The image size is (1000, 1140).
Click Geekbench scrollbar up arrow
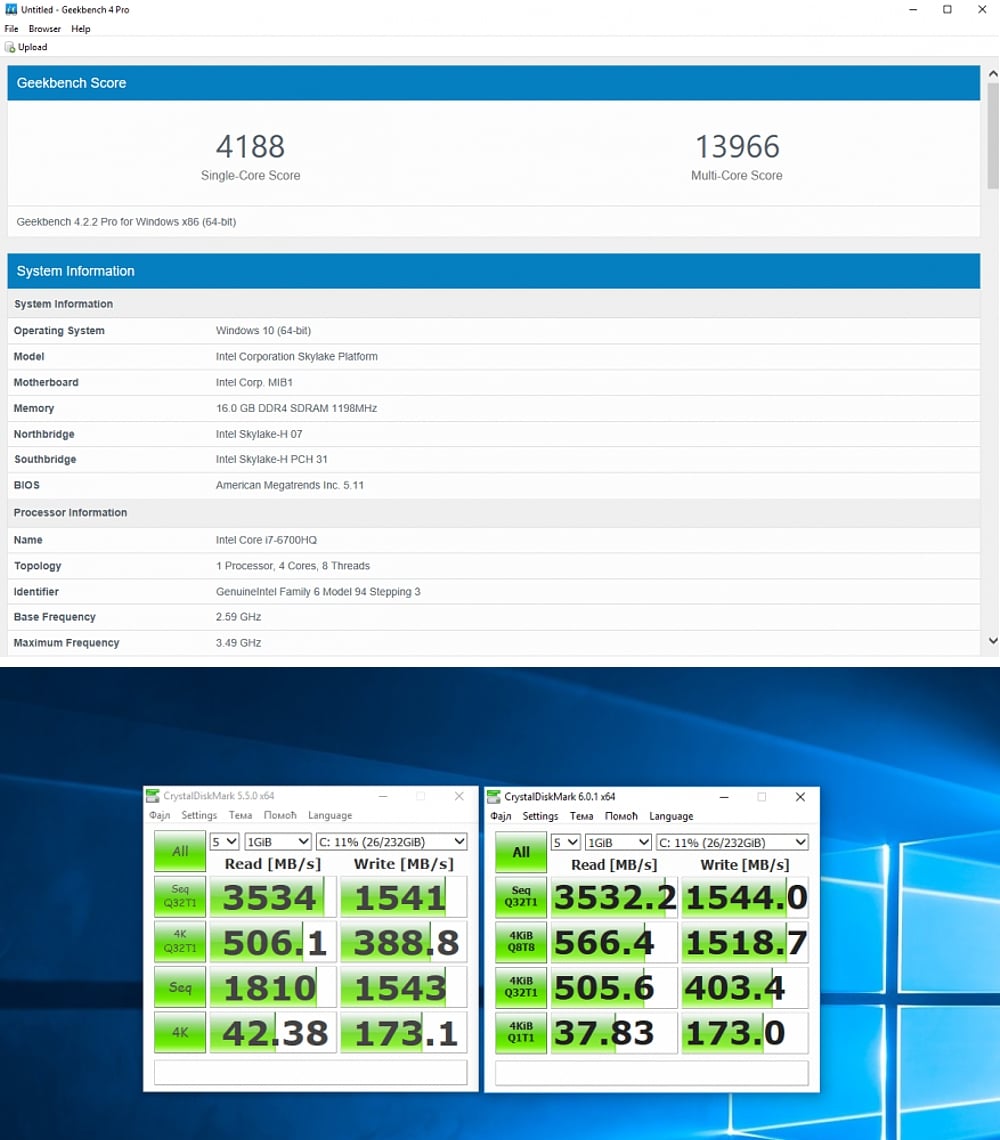993,73
